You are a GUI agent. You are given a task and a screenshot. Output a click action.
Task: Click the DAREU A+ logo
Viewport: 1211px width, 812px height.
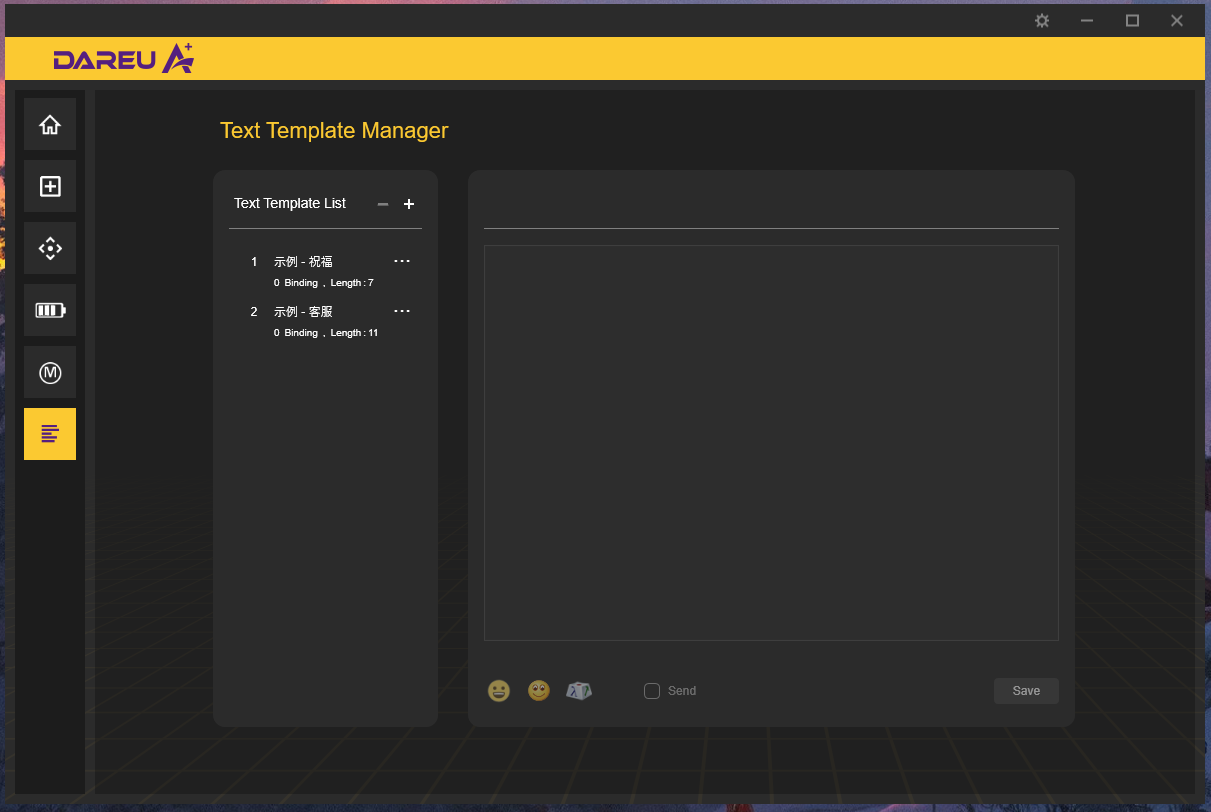coord(123,59)
